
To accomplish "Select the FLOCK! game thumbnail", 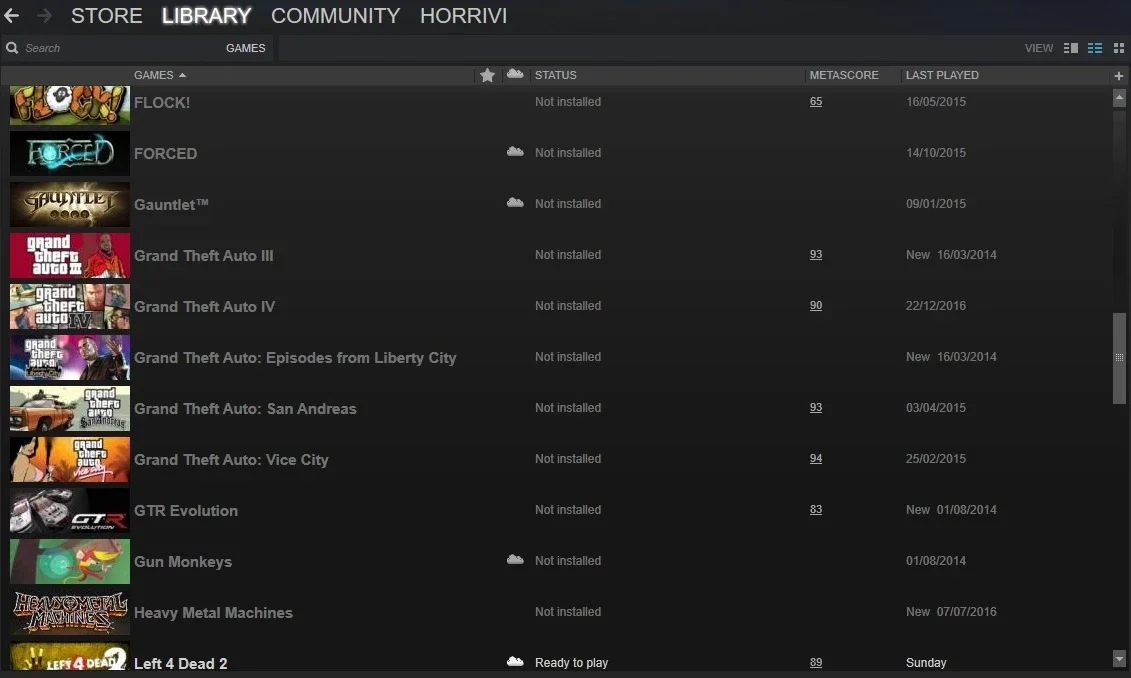I will pyautogui.click(x=70, y=105).
